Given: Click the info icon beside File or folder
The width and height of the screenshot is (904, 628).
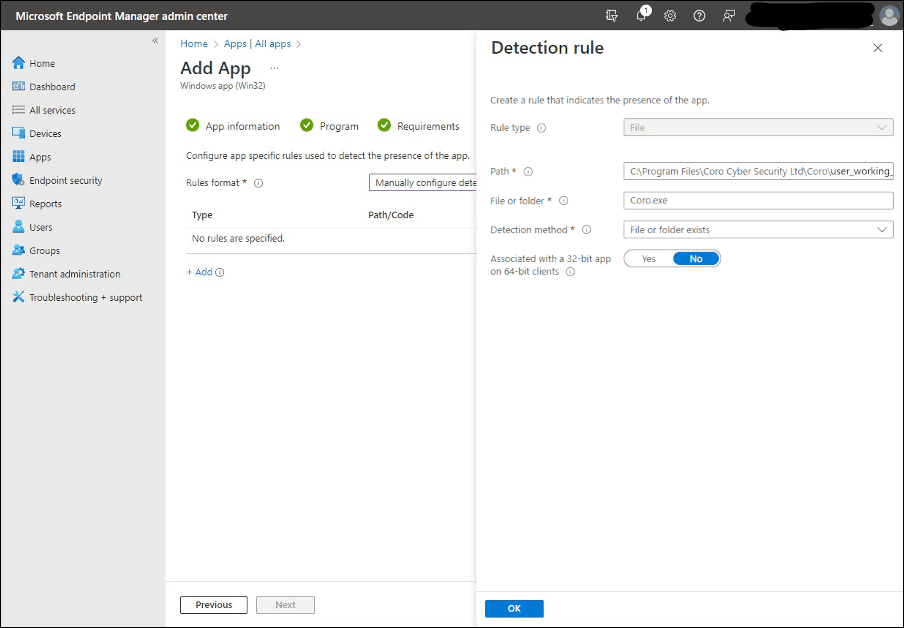Looking at the screenshot, I should point(564,201).
